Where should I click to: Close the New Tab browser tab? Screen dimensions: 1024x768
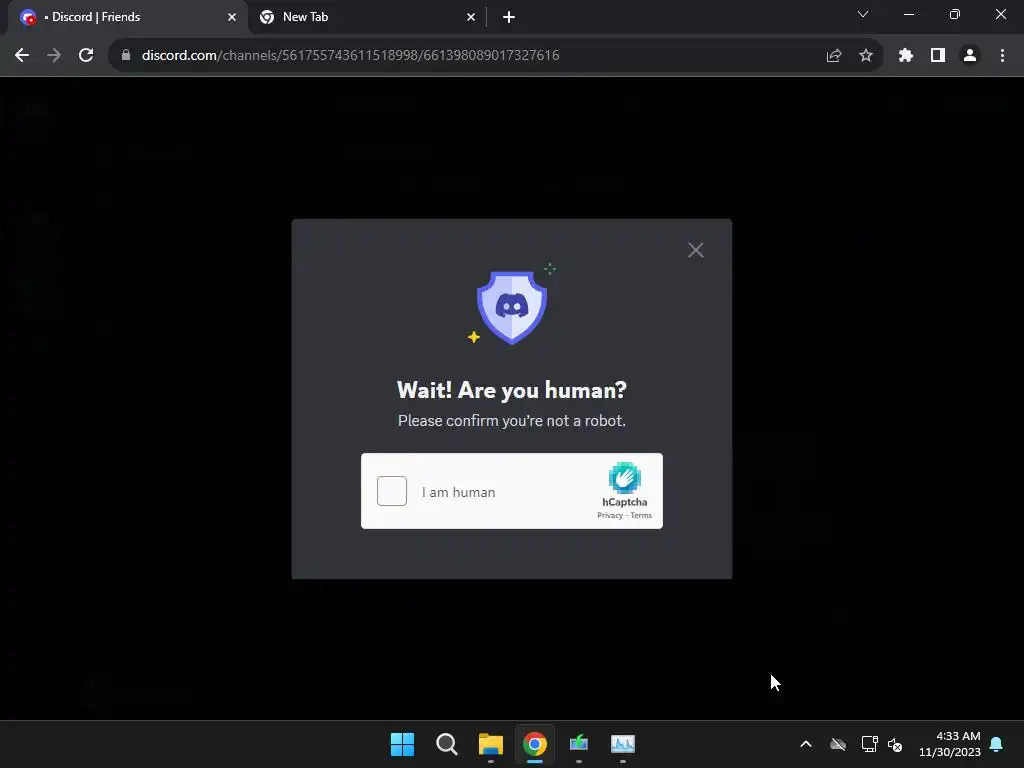point(471,17)
